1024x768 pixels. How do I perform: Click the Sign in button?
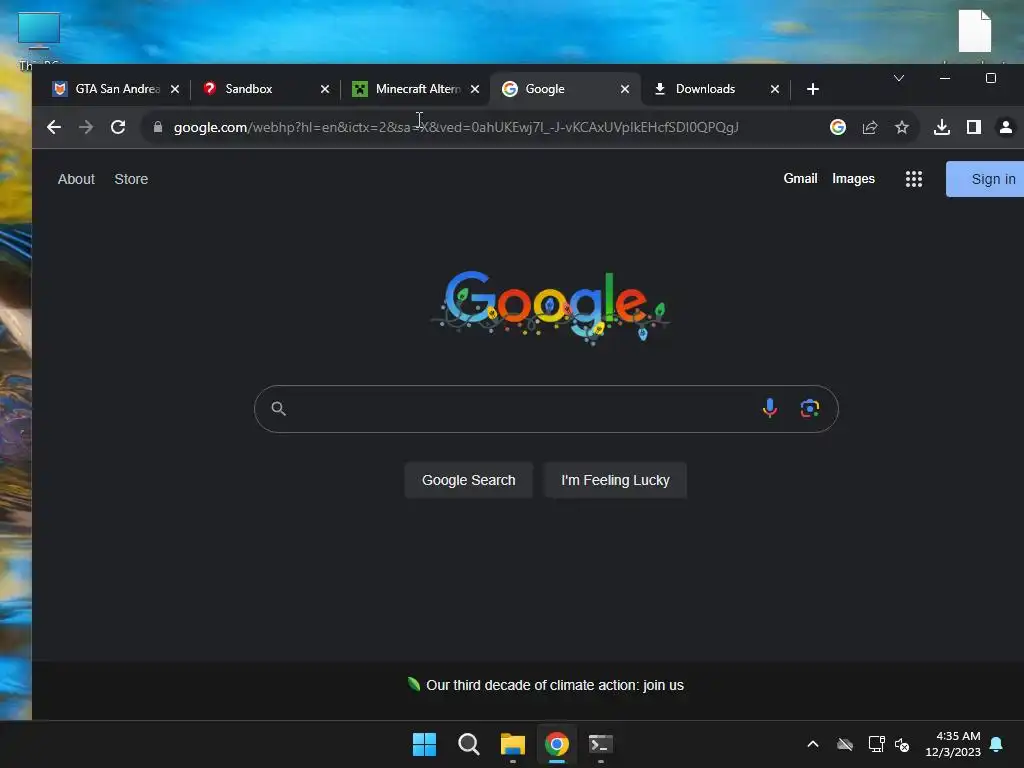pyautogui.click(x=985, y=179)
